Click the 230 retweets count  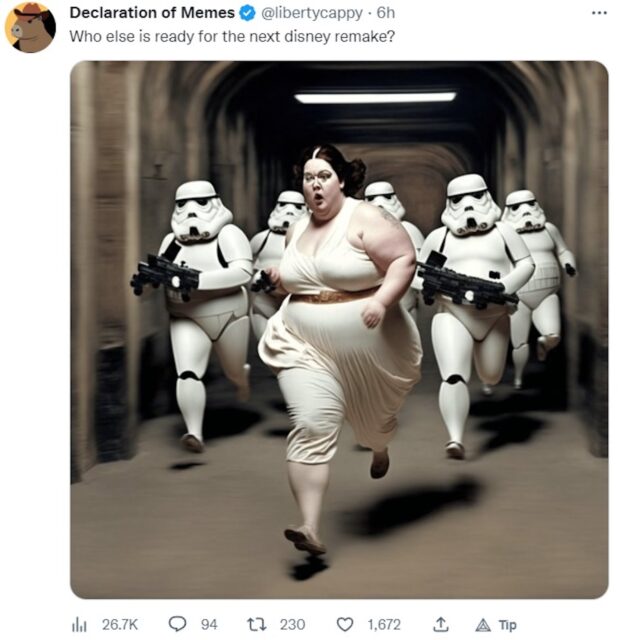click(x=292, y=624)
